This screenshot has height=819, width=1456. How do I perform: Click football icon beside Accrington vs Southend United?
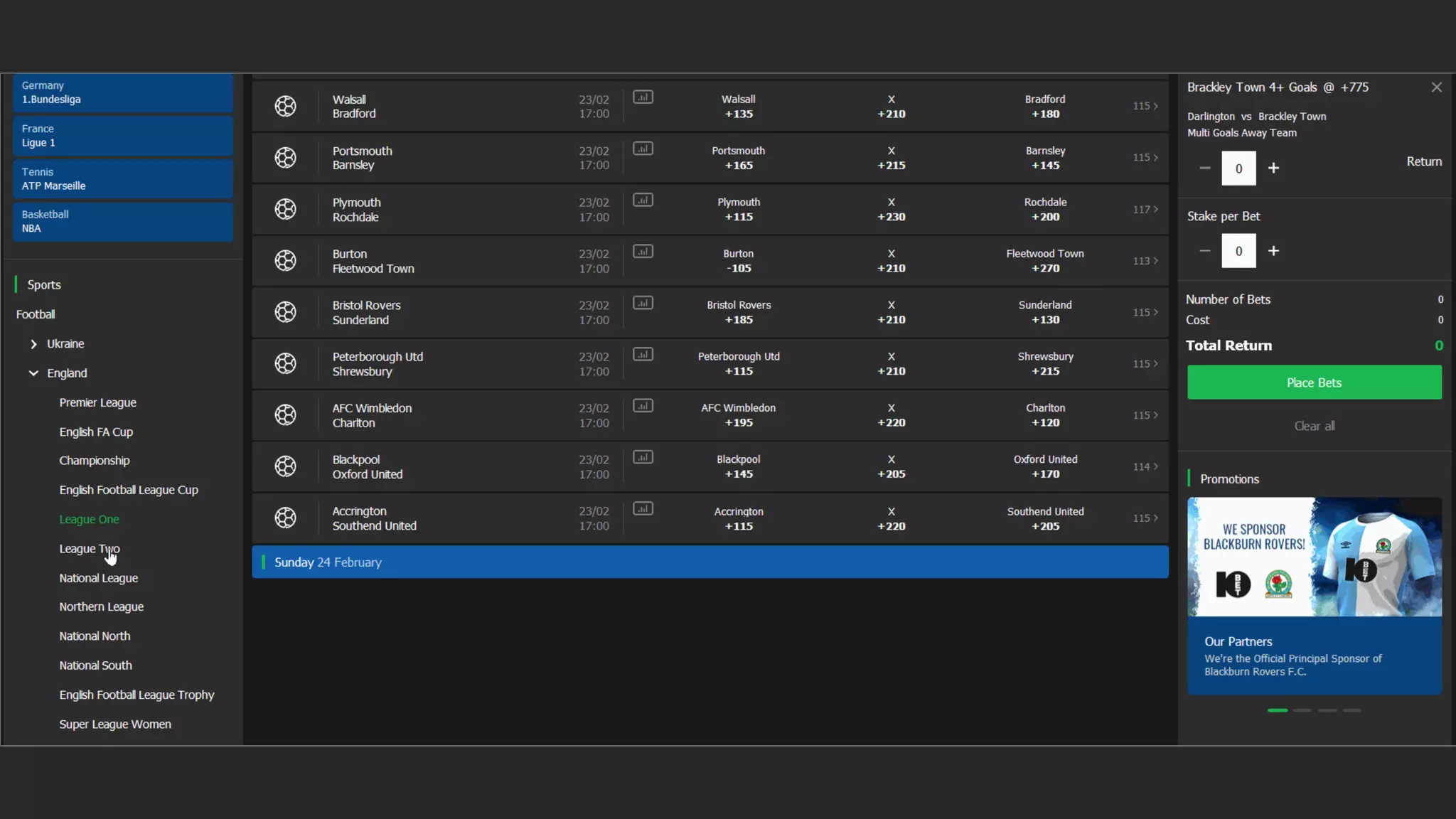coord(285,518)
